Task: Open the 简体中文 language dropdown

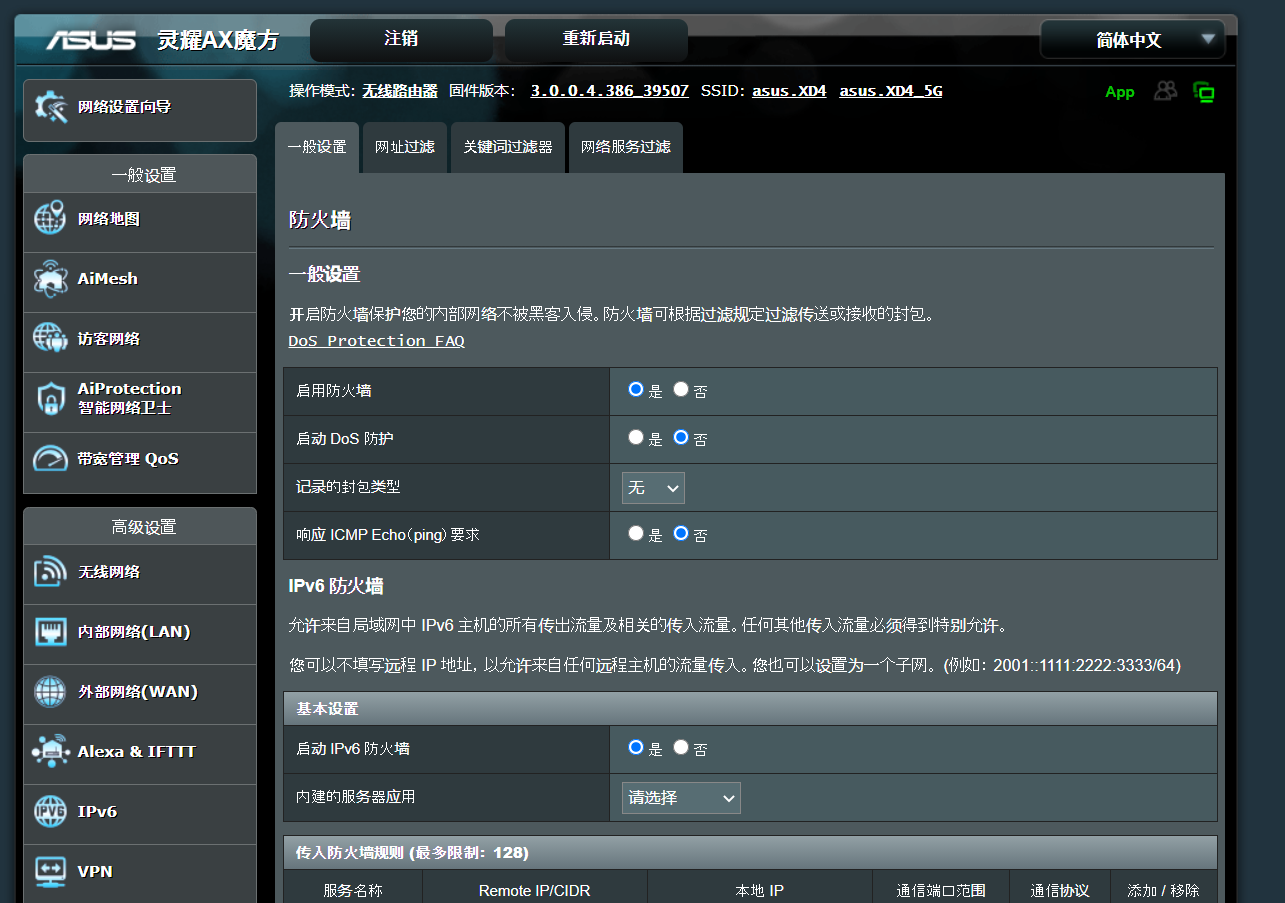Action: 1132,40
